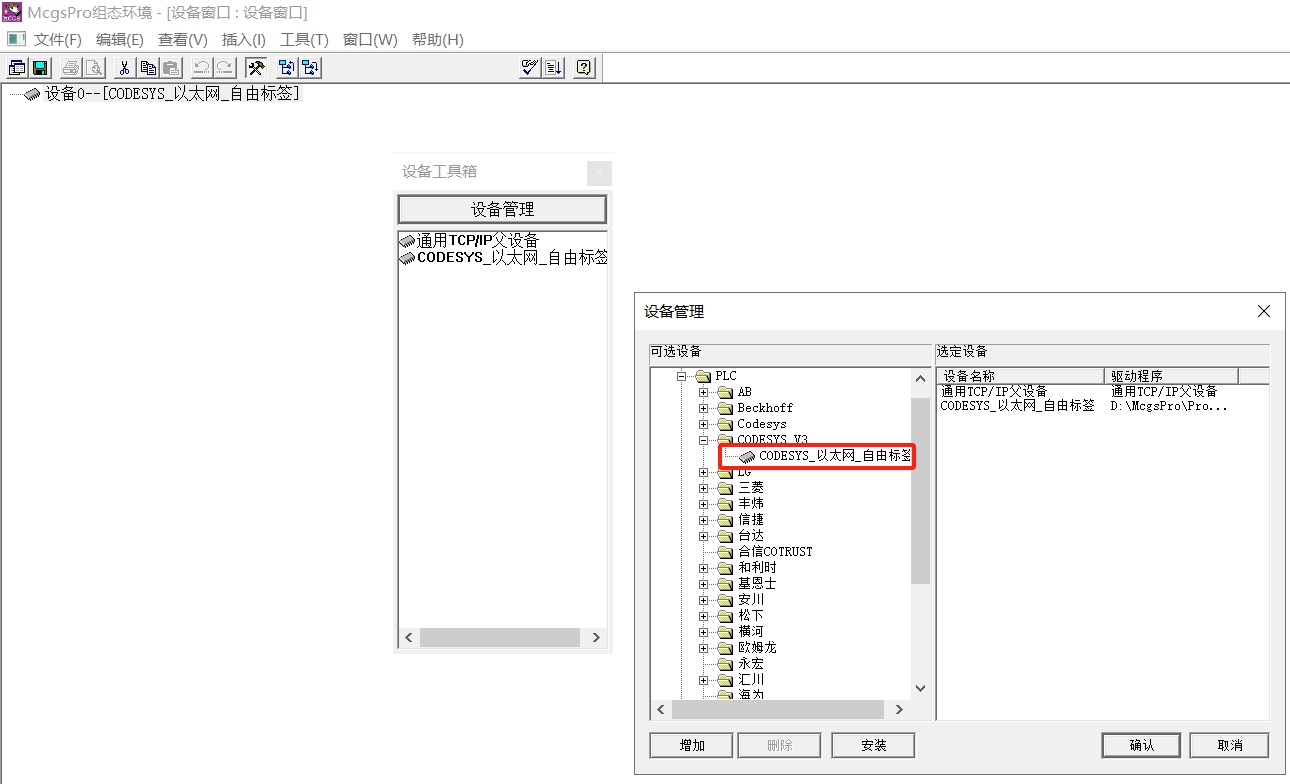Click left arrow of 设备工具箱 horizontal scrollbar
This screenshot has height=784, width=1290.
pos(408,637)
